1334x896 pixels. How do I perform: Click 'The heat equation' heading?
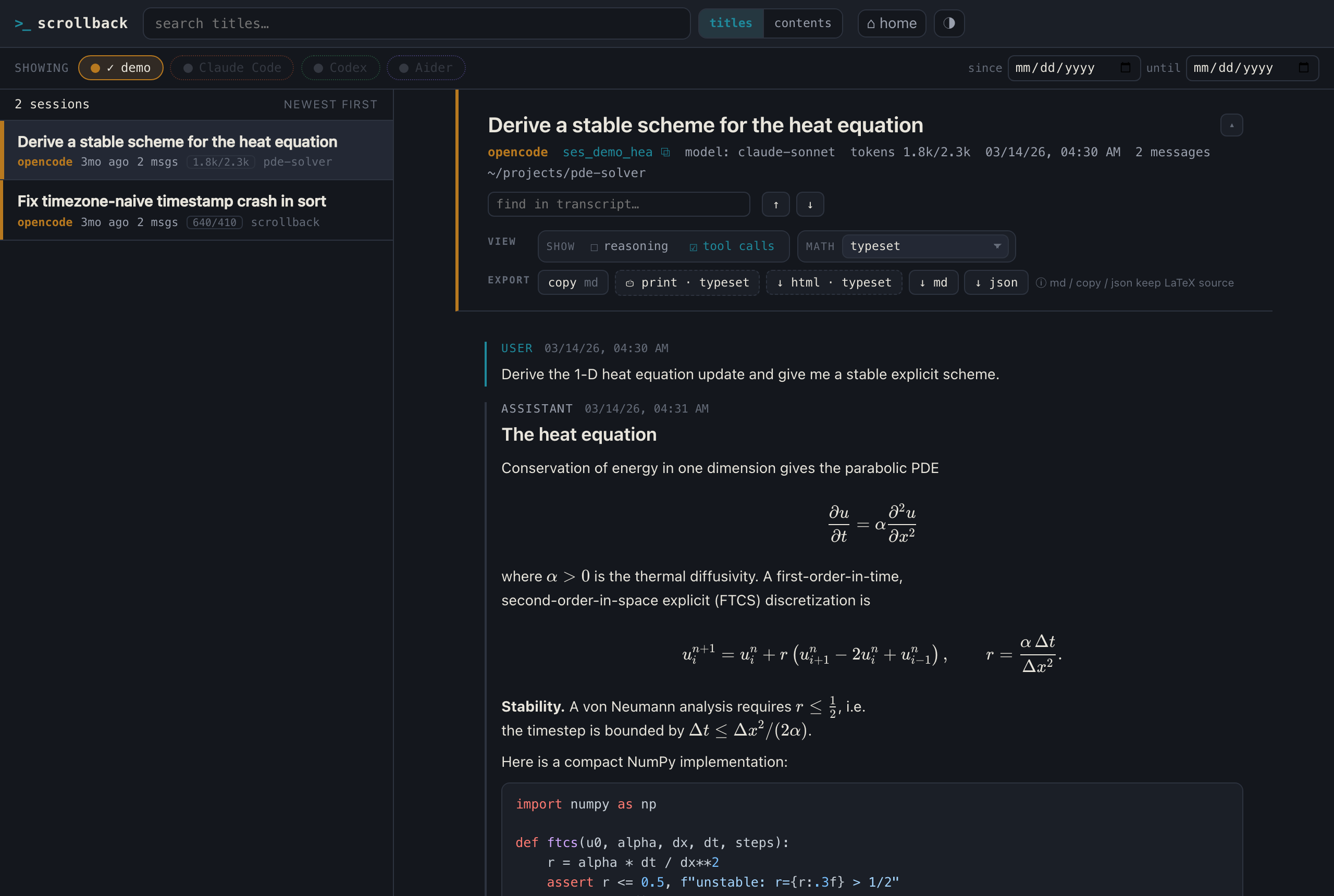(x=578, y=435)
